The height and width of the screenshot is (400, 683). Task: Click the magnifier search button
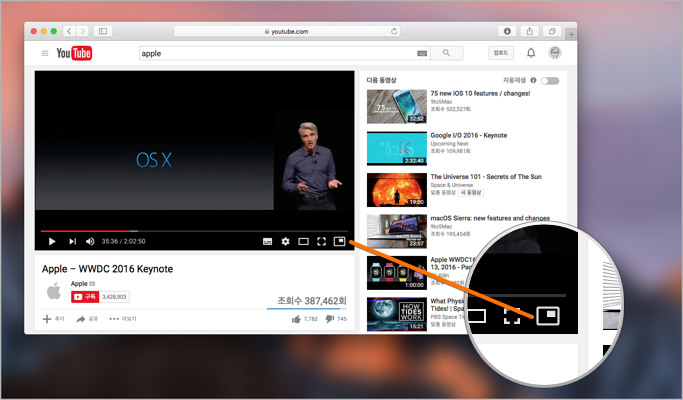point(446,53)
